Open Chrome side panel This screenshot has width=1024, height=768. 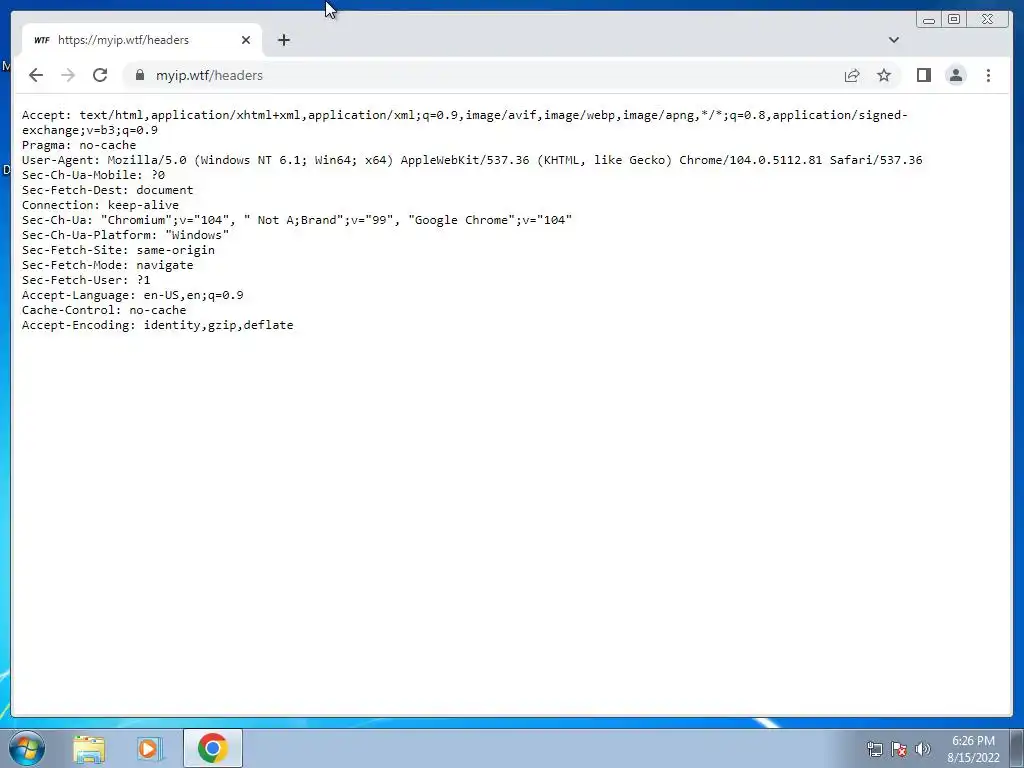923,75
